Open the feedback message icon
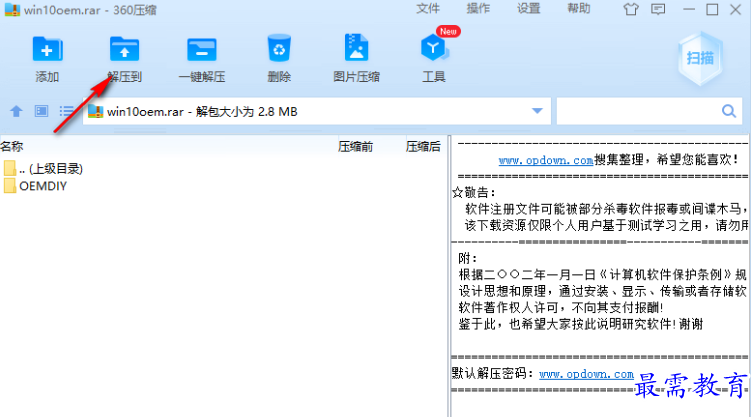 [658, 9]
